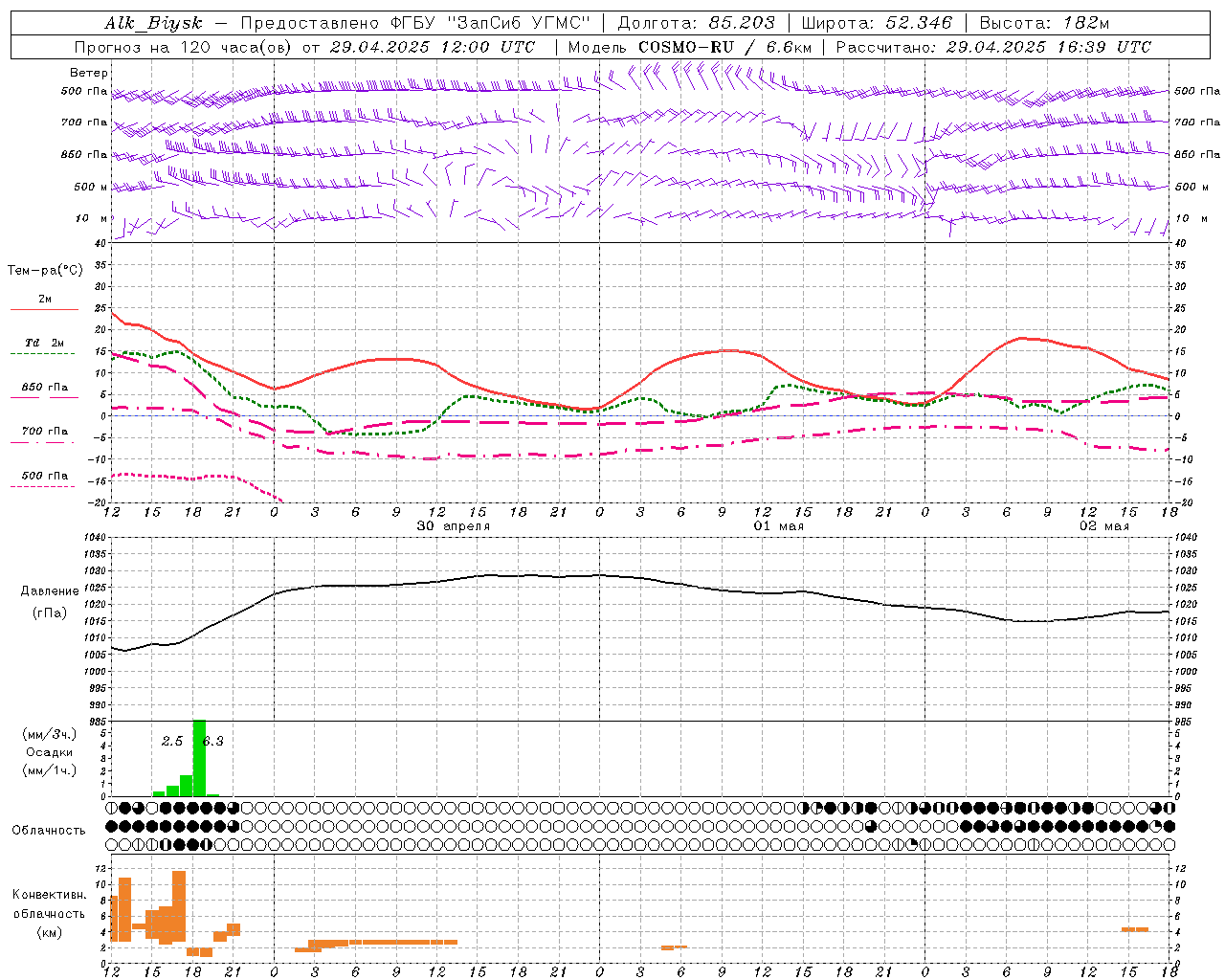This screenshot has width=1225, height=980.
Task: Click the 'Широта: 52.346' latitude value
Action: coord(877,23)
